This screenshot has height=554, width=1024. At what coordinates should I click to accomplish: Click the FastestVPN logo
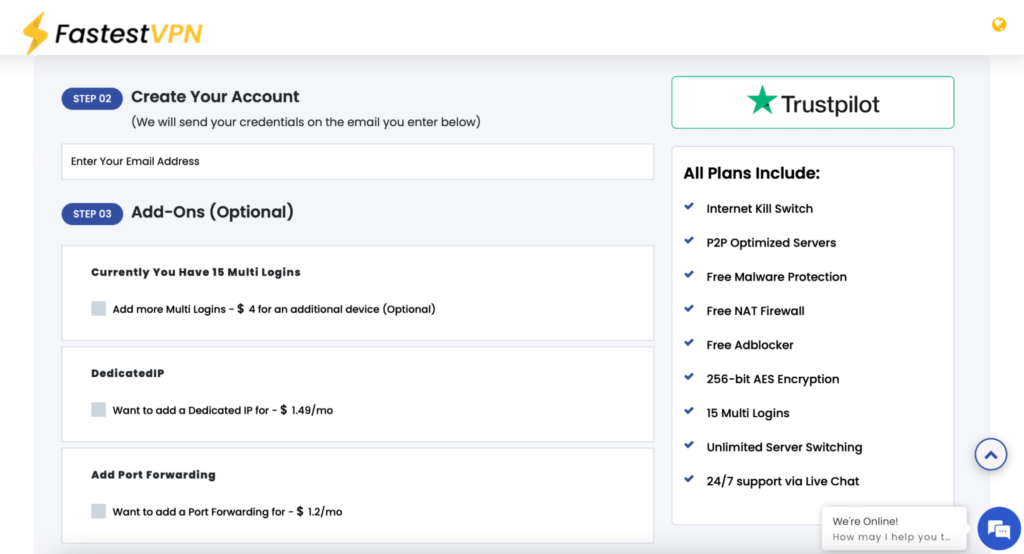(112, 33)
